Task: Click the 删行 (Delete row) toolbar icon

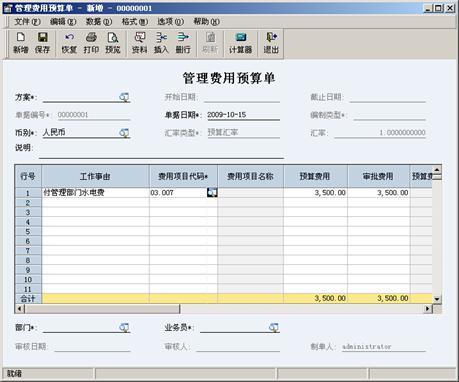Action: [183, 43]
